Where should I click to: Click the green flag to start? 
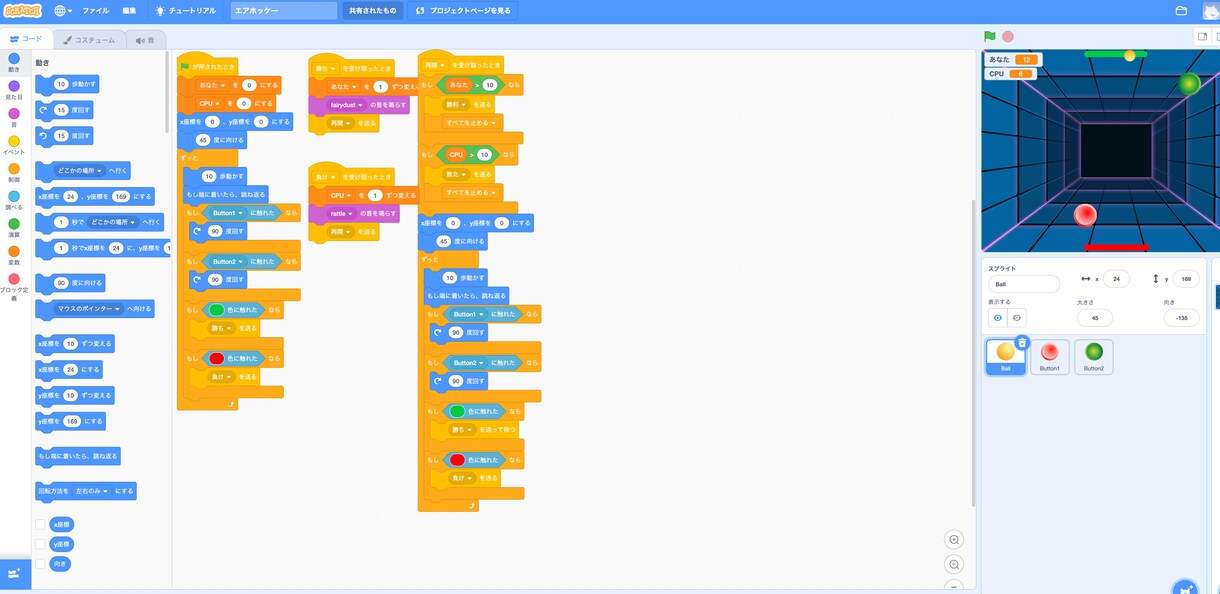tap(990, 36)
